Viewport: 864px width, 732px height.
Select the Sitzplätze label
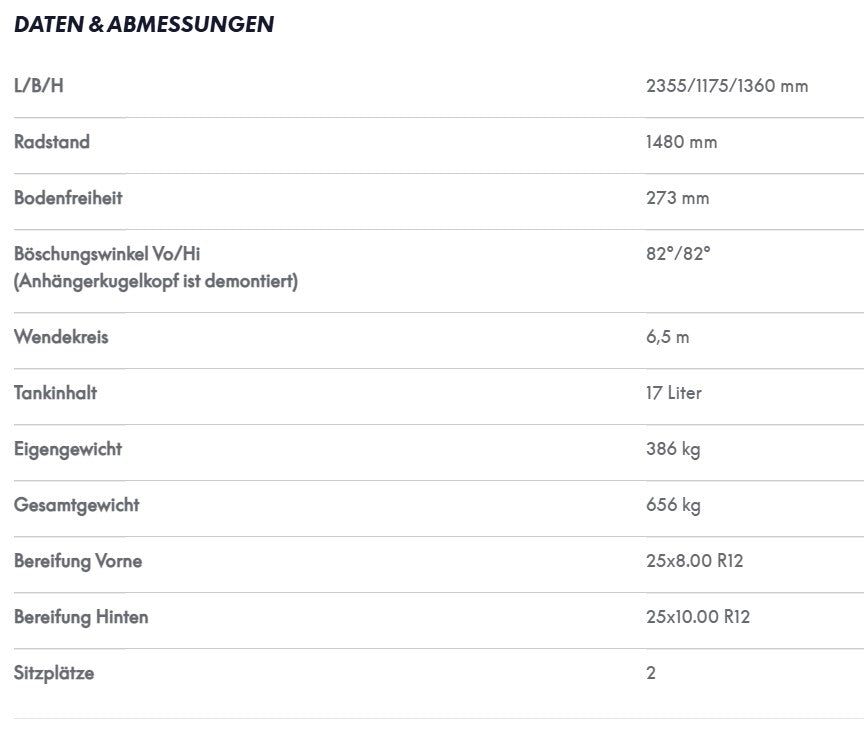54,673
